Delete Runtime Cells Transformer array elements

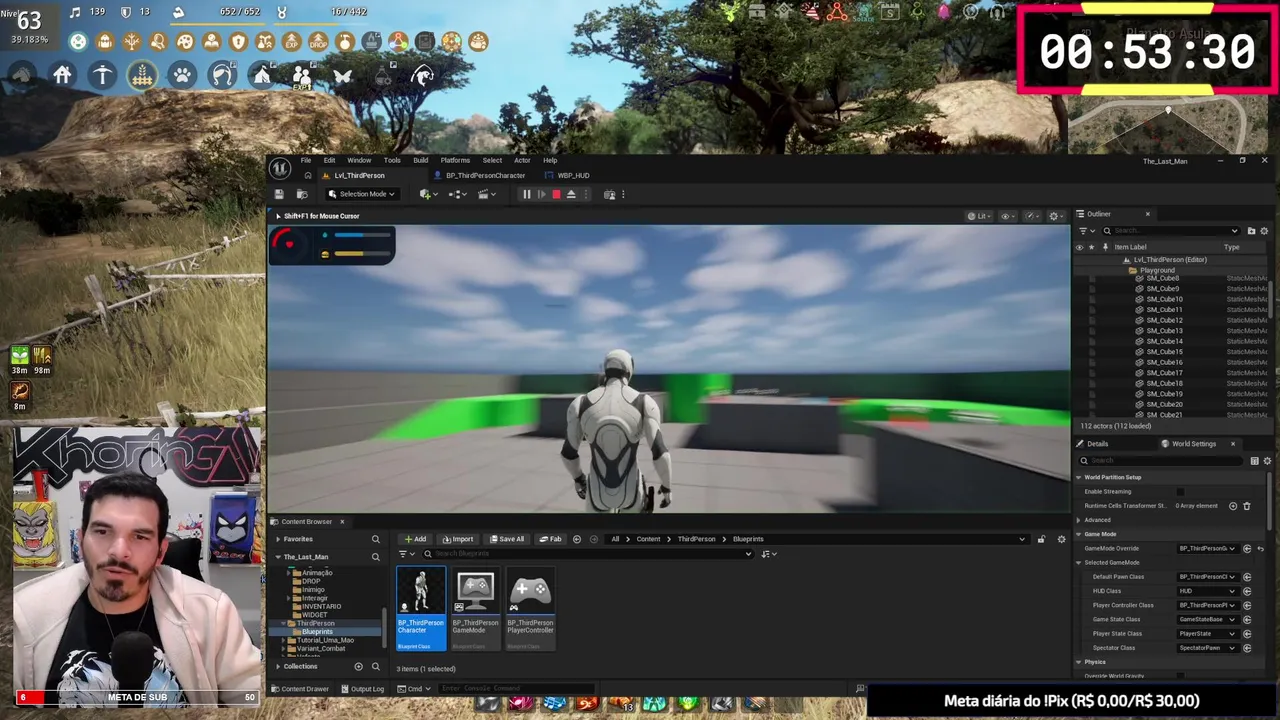click(x=1246, y=506)
